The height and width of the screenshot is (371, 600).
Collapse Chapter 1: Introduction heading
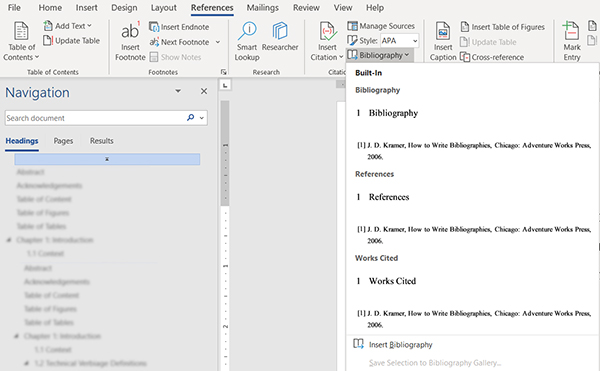(x=8, y=240)
